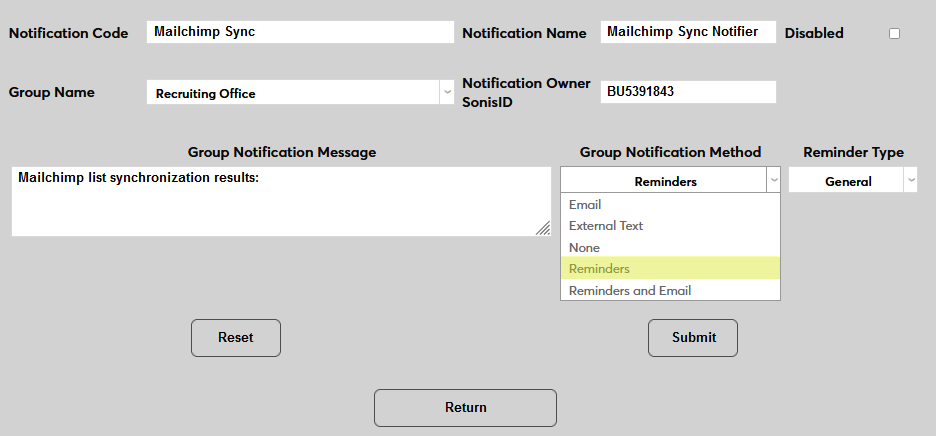Click the Notification Code label

coord(69,33)
